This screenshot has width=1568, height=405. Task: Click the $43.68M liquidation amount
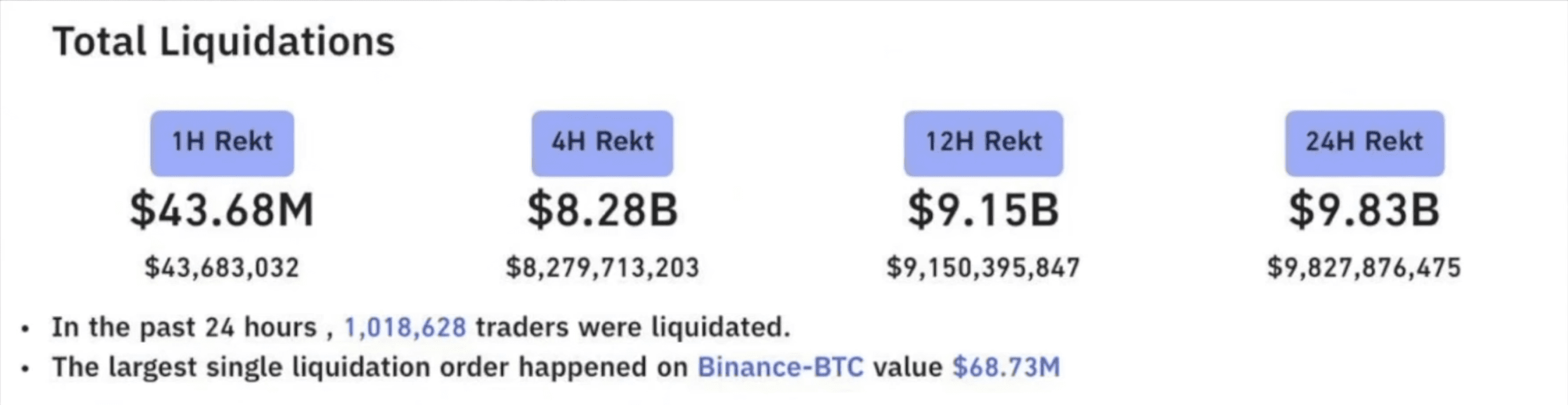222,210
